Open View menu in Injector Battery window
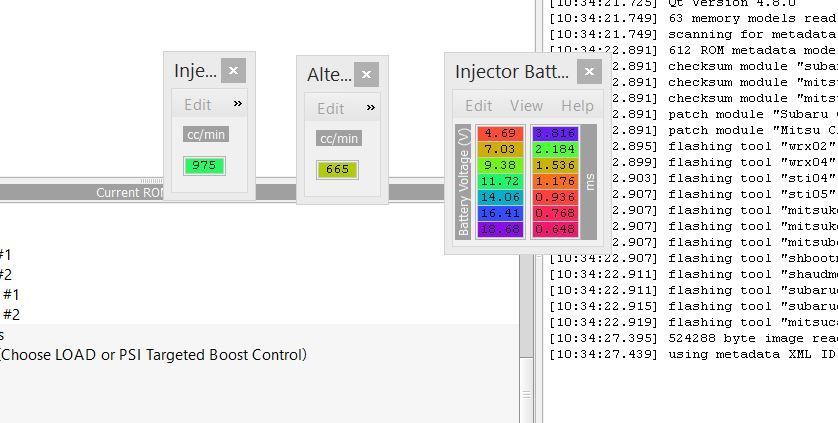The image size is (838, 423). 526,105
